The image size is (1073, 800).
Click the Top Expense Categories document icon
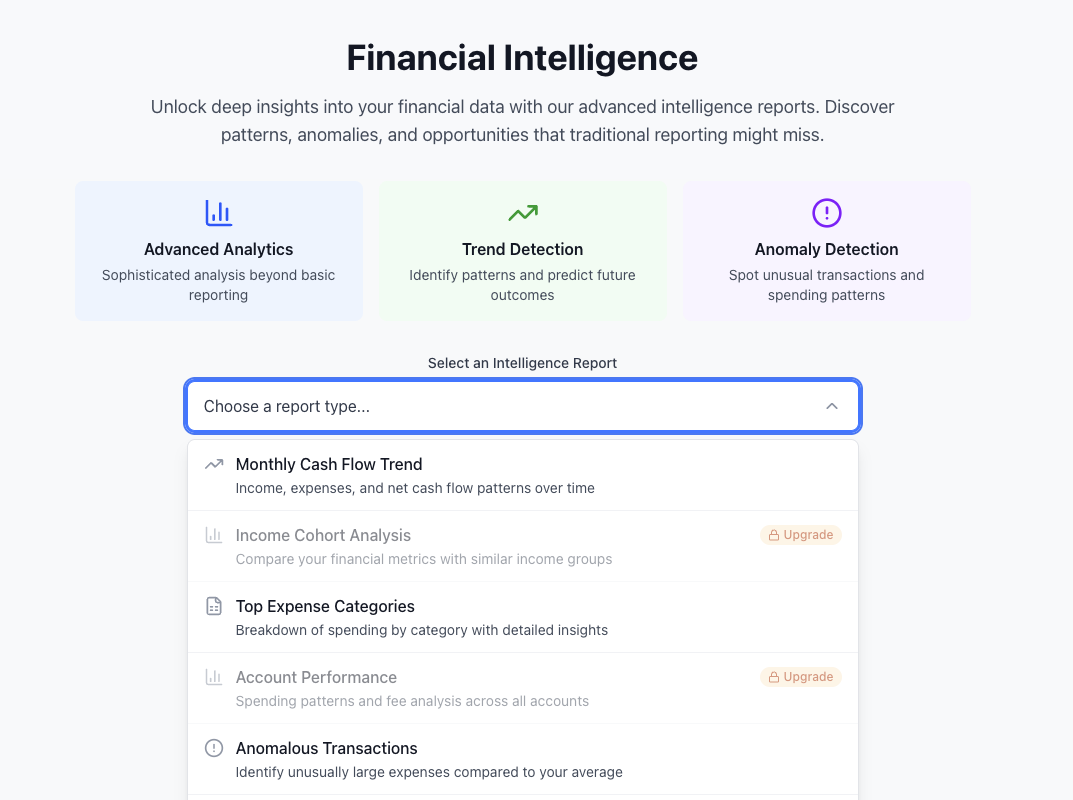pos(213,606)
